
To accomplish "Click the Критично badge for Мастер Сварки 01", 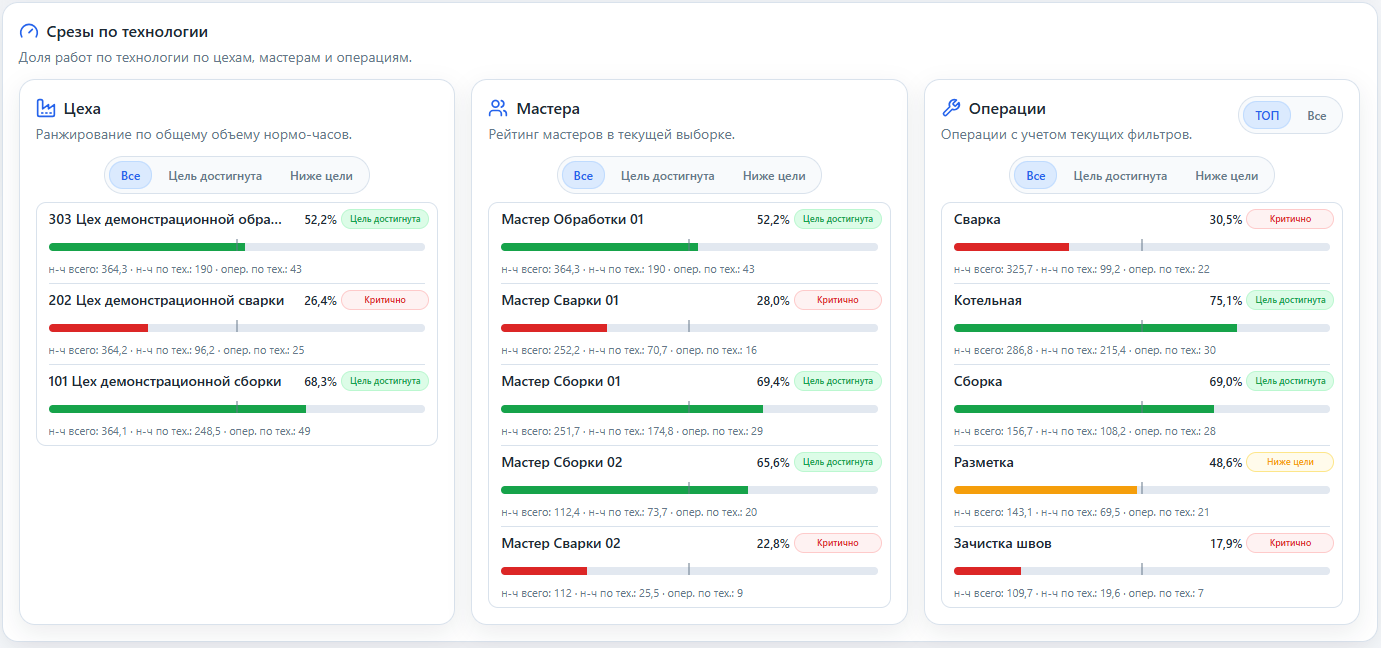I will click(838, 300).
